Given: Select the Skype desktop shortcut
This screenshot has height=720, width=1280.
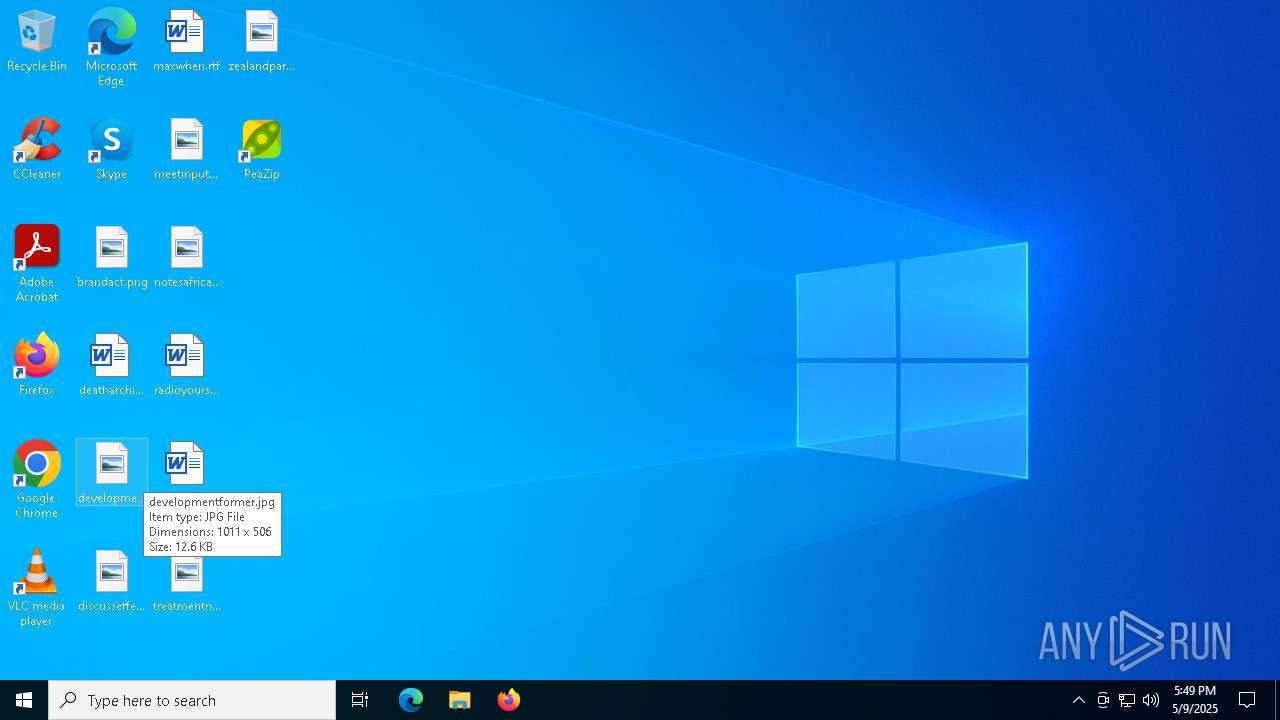Looking at the screenshot, I should coord(111,150).
